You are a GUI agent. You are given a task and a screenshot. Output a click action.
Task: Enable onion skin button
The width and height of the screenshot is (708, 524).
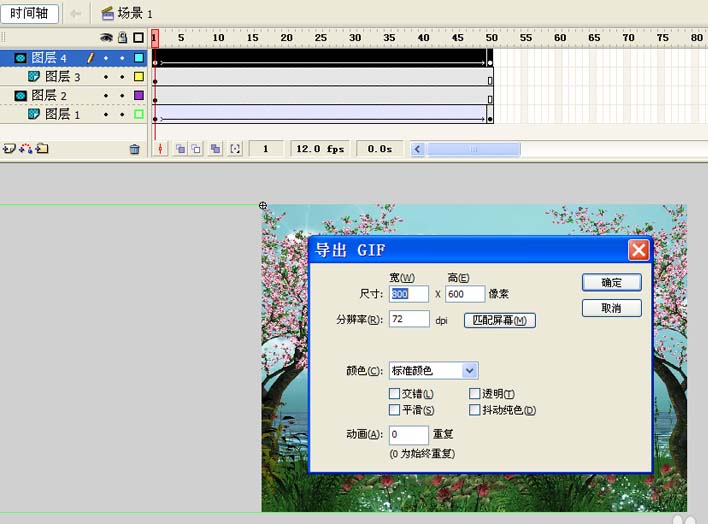point(180,149)
